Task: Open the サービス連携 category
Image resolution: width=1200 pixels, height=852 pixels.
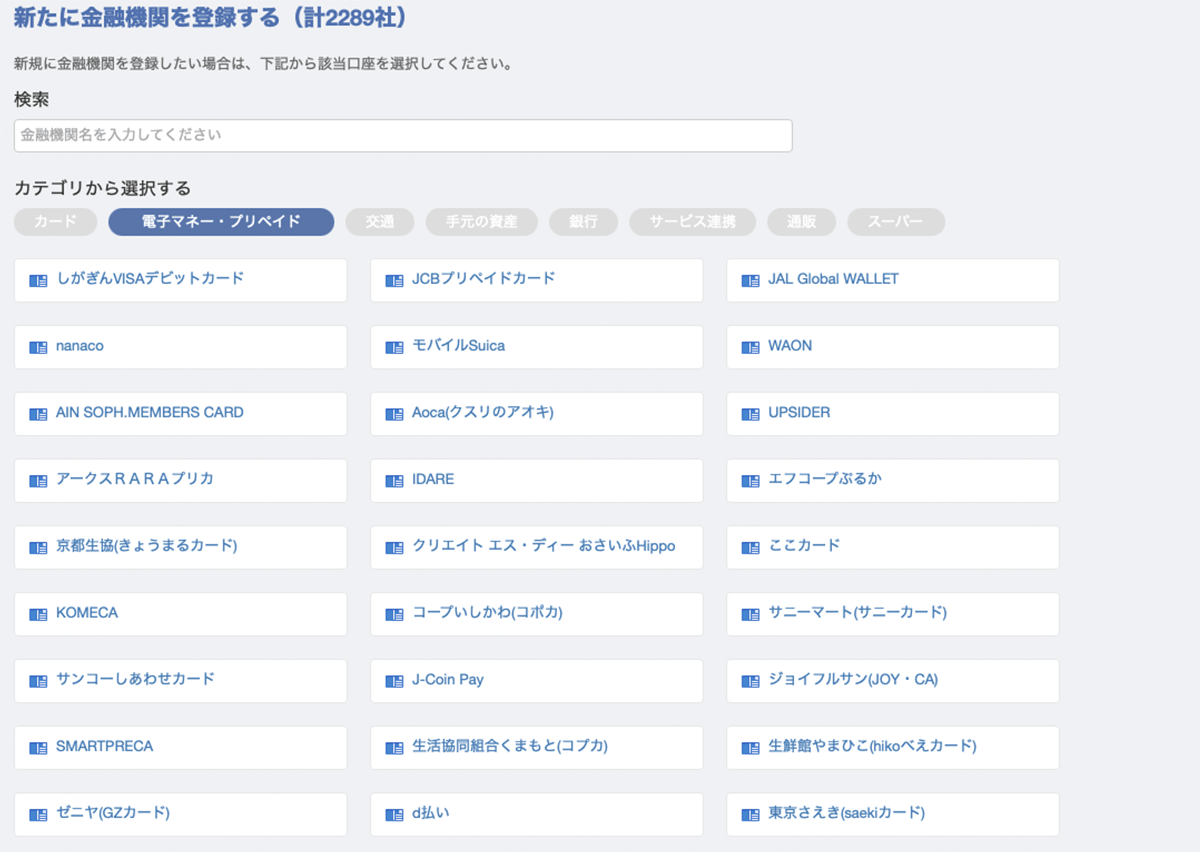Action: point(692,222)
